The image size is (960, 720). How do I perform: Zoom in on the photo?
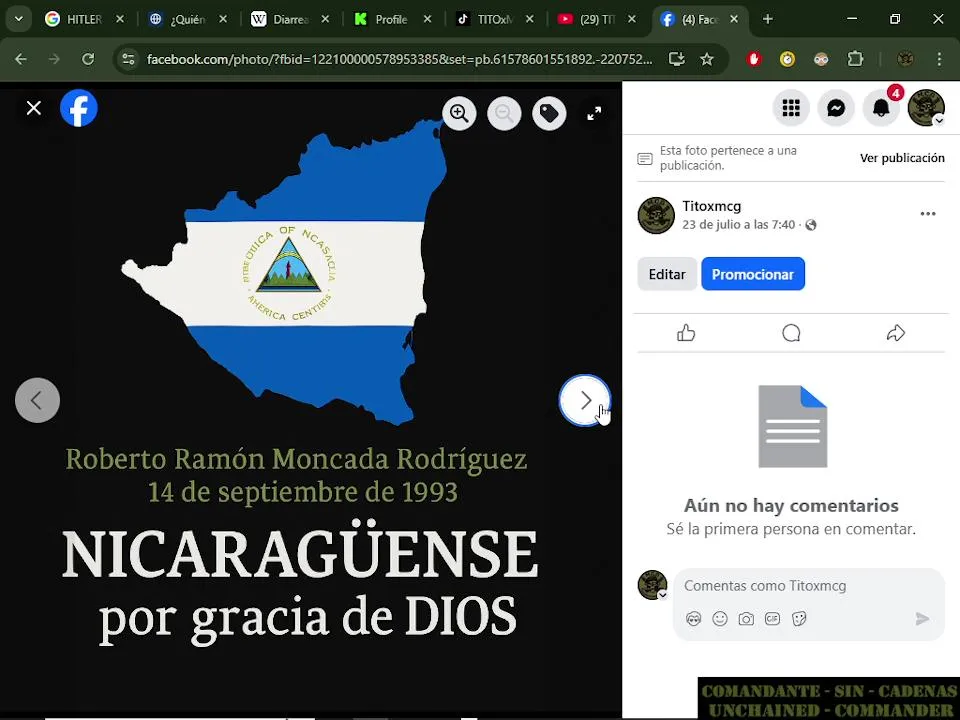coord(459,113)
